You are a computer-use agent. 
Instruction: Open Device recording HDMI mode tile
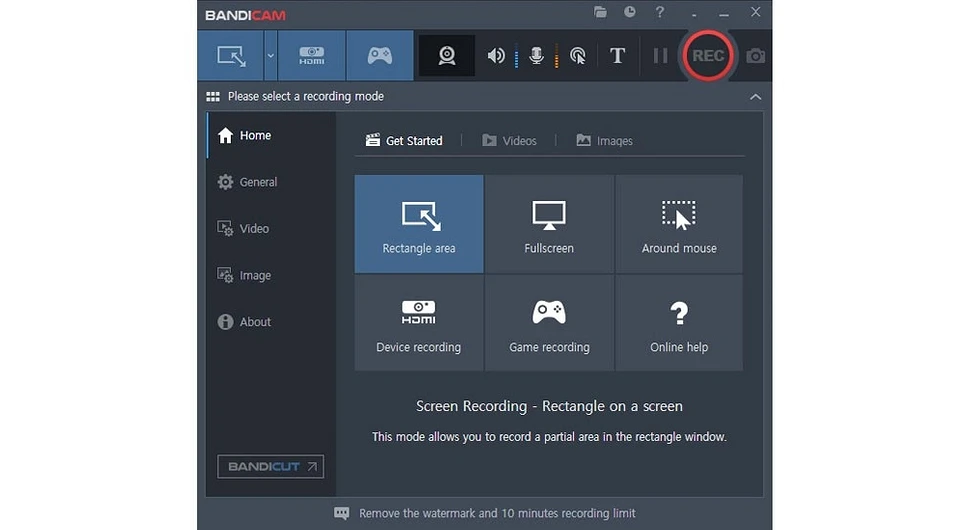point(419,324)
